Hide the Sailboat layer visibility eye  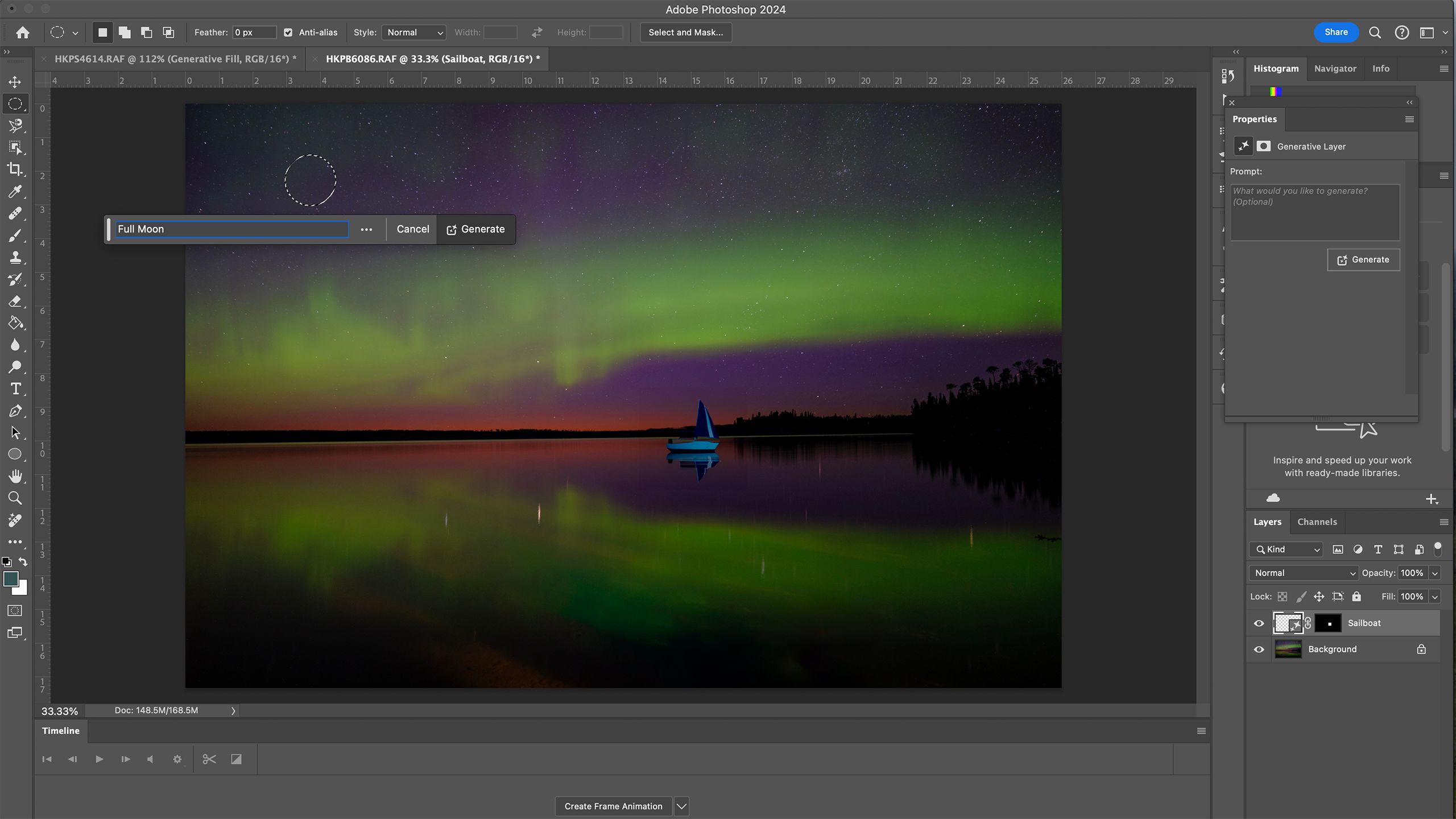(1259, 623)
